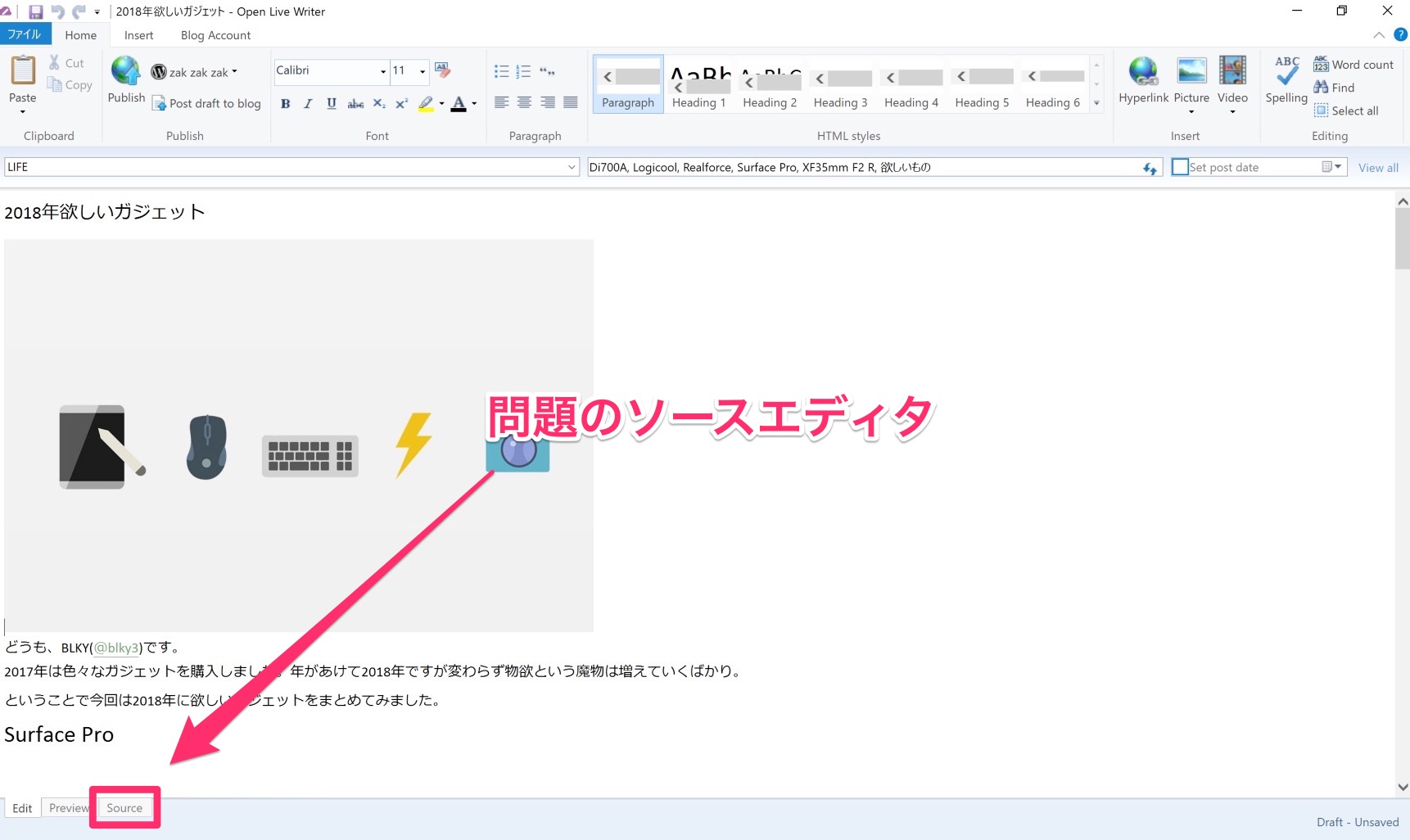
Task: Click Find in Editing group
Action: (1334, 88)
